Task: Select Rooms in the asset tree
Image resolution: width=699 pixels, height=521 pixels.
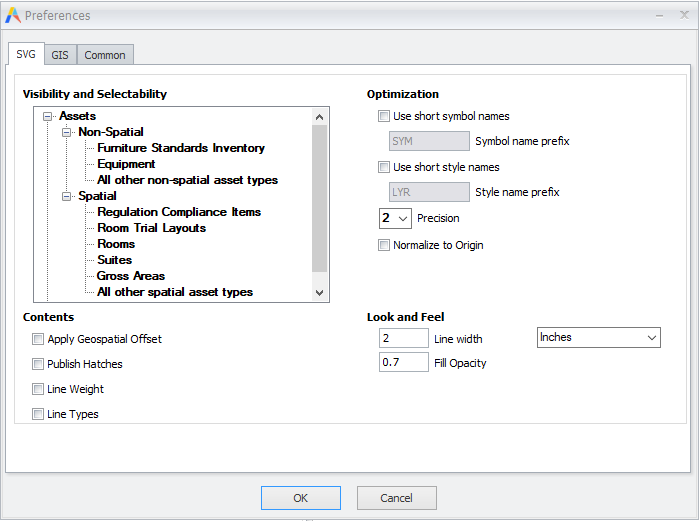Action: (x=116, y=244)
